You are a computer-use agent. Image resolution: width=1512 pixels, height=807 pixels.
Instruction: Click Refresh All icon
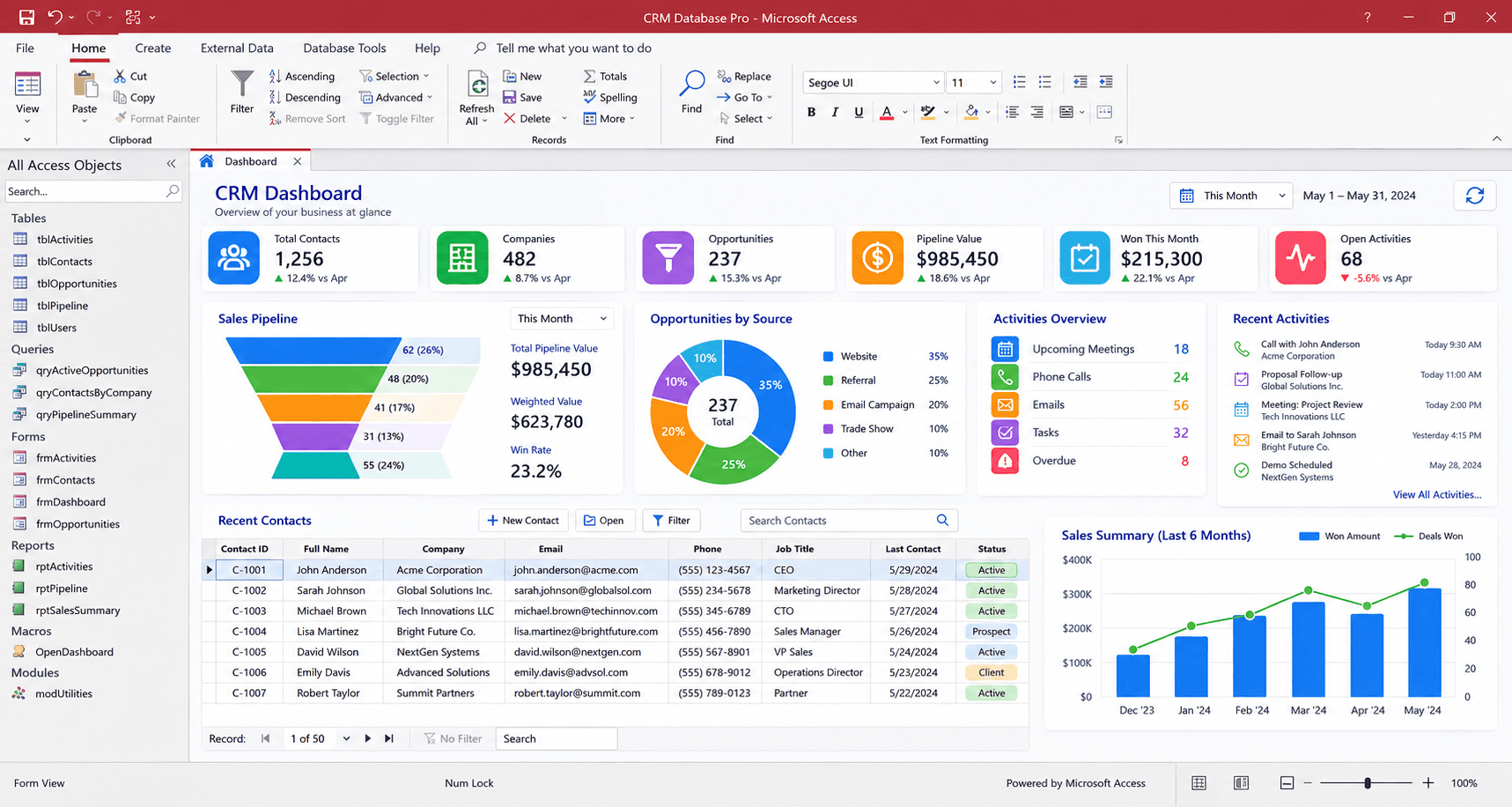point(477,85)
